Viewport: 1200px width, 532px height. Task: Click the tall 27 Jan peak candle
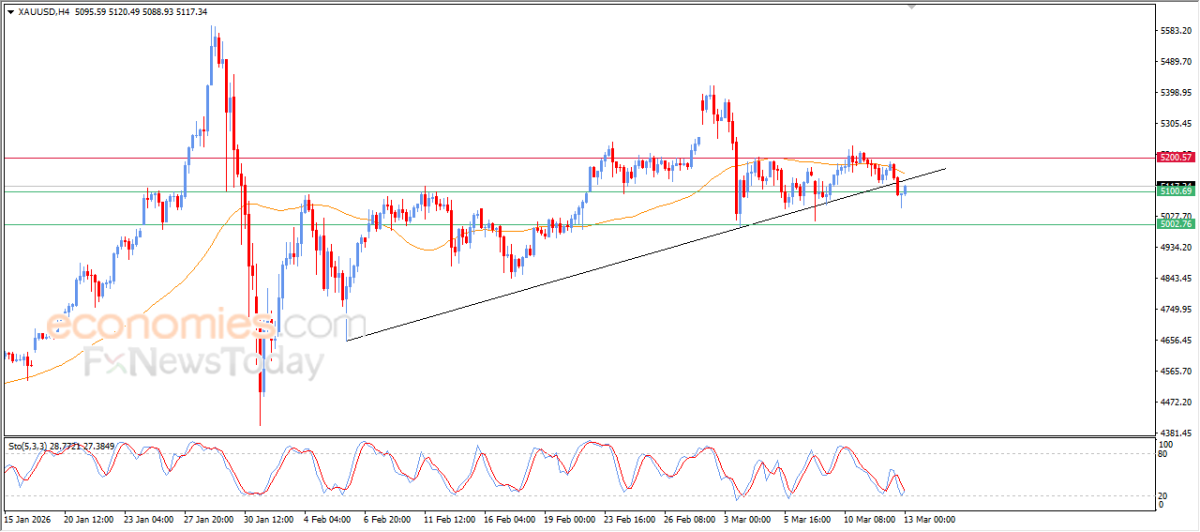coord(214,57)
